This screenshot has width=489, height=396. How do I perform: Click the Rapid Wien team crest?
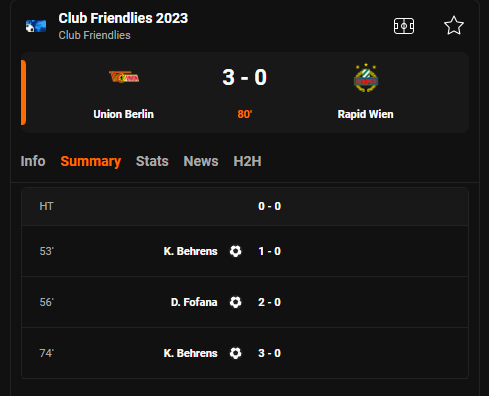pos(366,78)
